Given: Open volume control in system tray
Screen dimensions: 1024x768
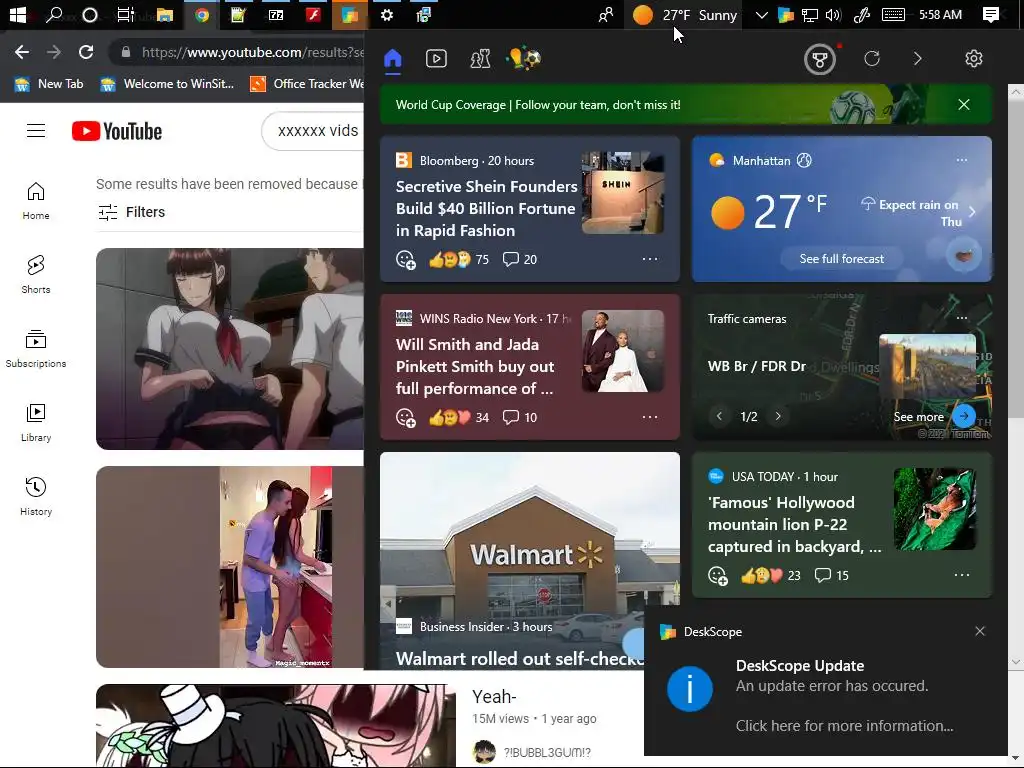Looking at the screenshot, I should point(833,15).
